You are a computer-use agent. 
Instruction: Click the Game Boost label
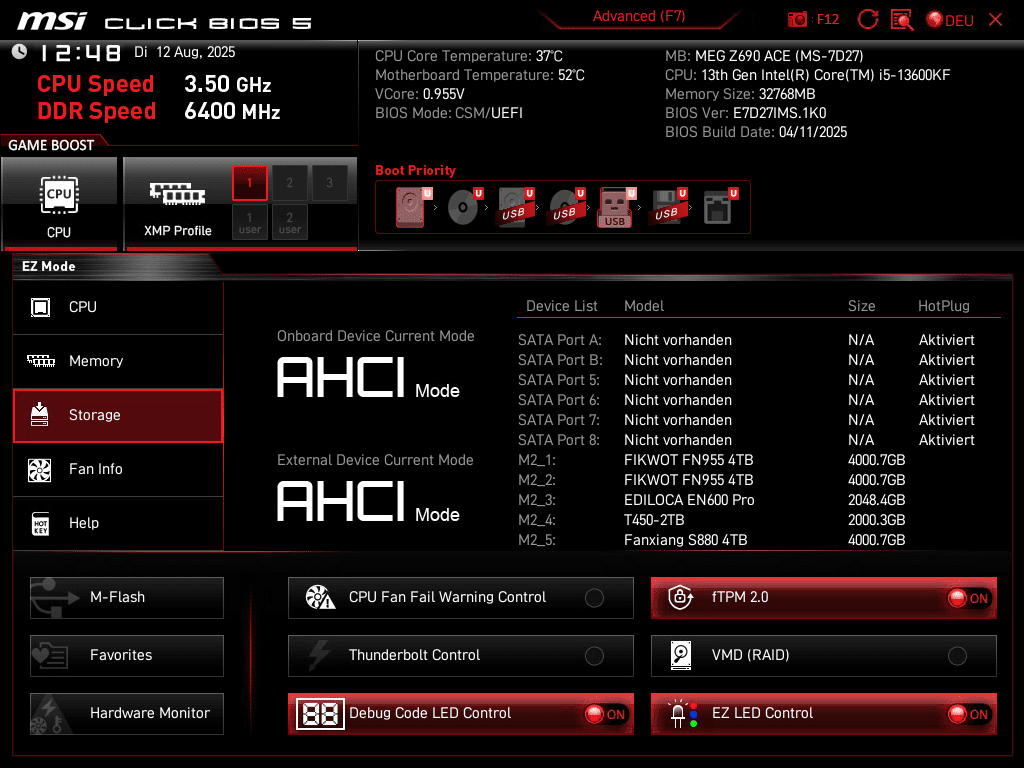pyautogui.click(x=51, y=145)
